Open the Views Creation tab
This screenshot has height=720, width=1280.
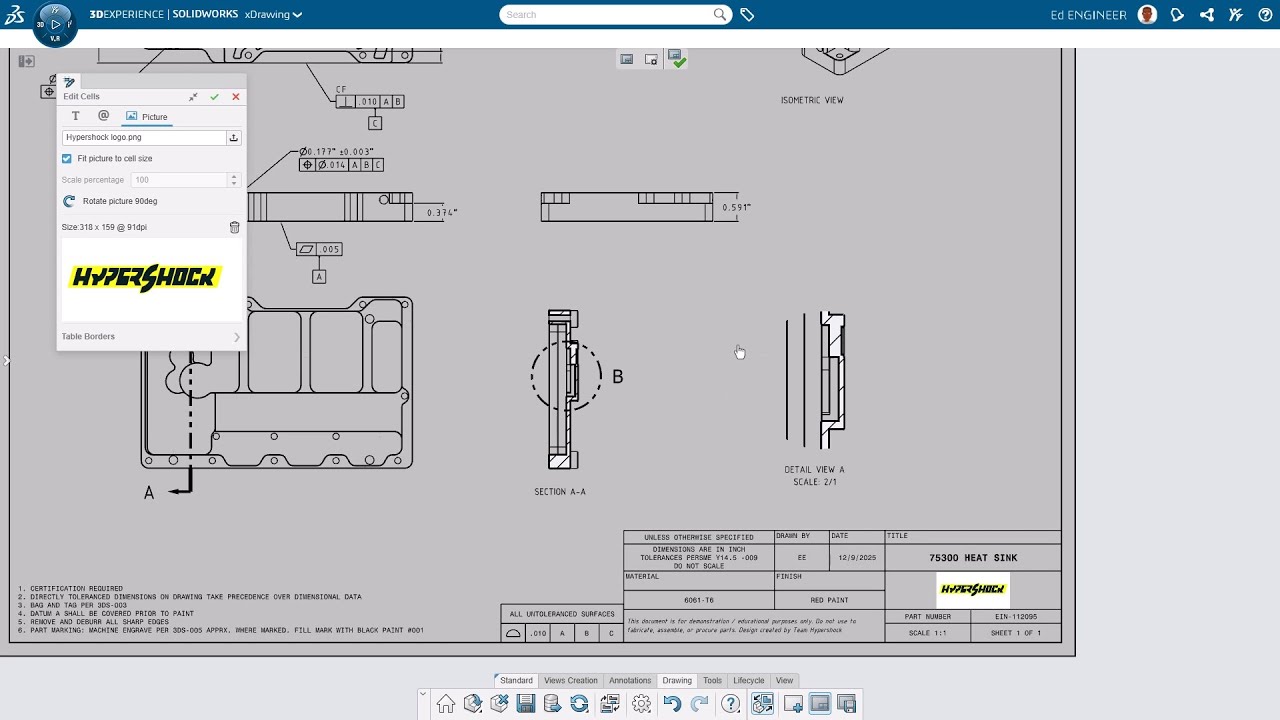point(571,680)
